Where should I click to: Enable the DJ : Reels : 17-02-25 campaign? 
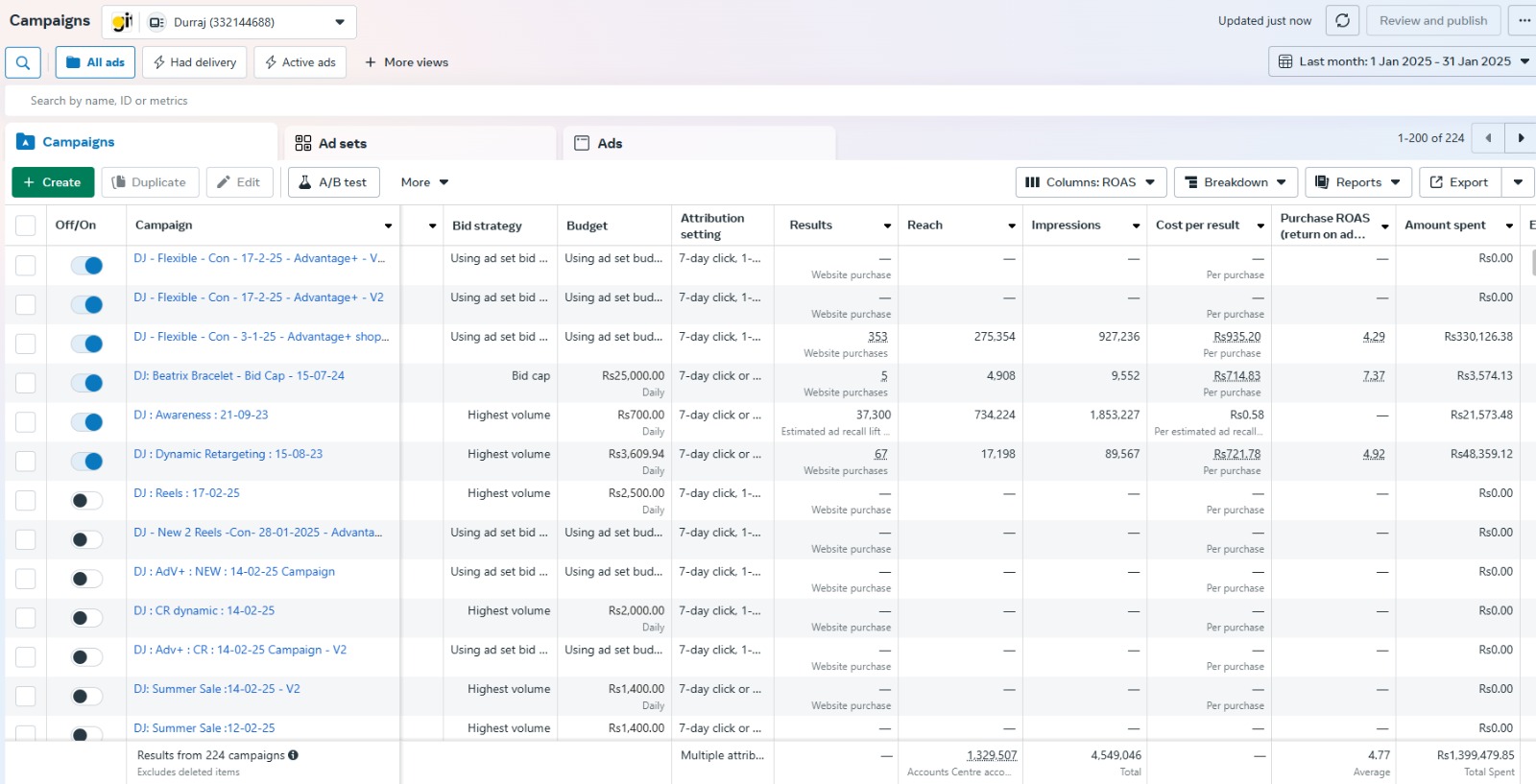pos(87,500)
